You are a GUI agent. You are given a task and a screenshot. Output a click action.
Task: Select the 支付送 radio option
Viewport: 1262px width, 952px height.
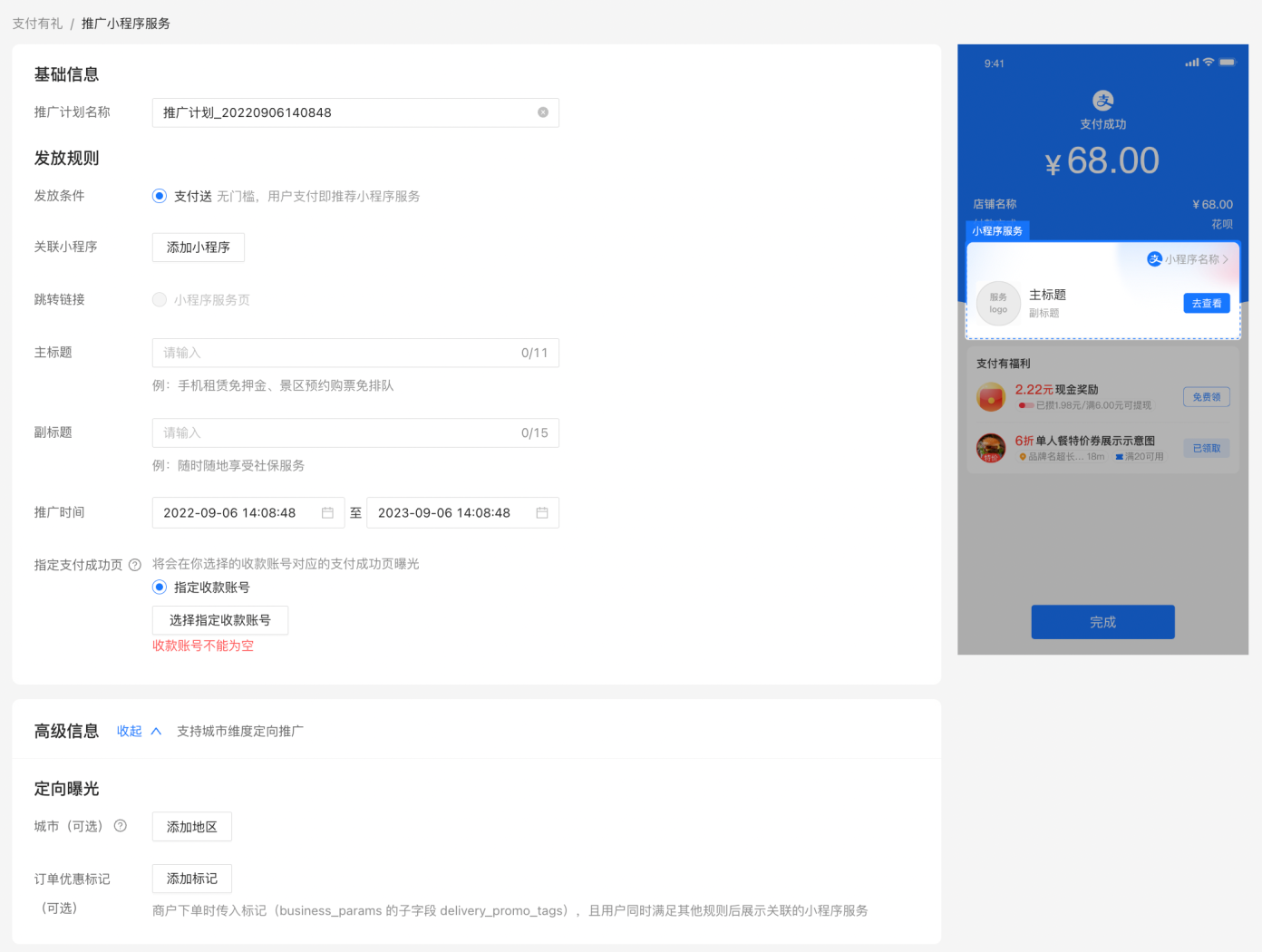pyautogui.click(x=160, y=196)
